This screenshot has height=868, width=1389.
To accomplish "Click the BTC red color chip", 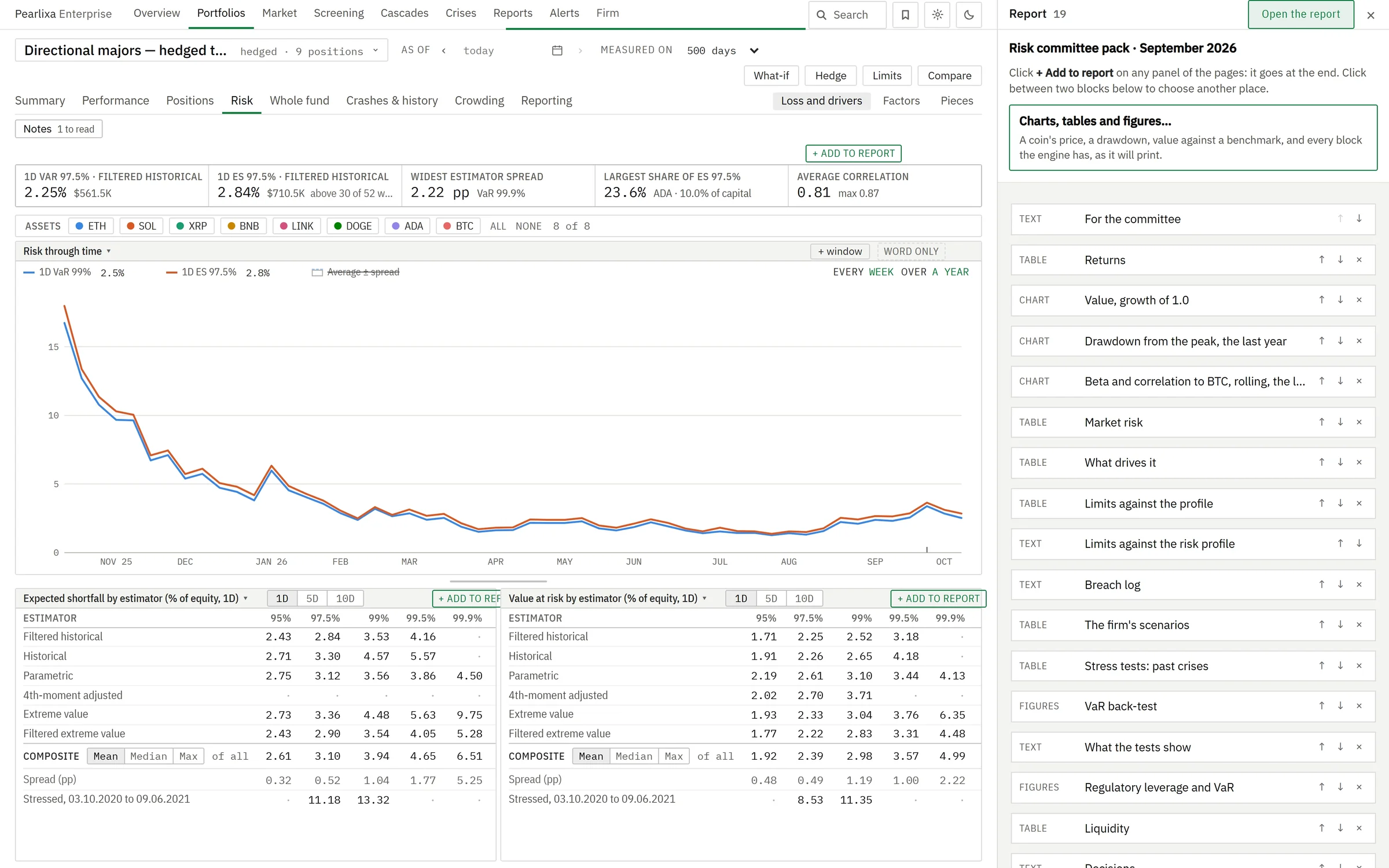I will (x=458, y=226).
